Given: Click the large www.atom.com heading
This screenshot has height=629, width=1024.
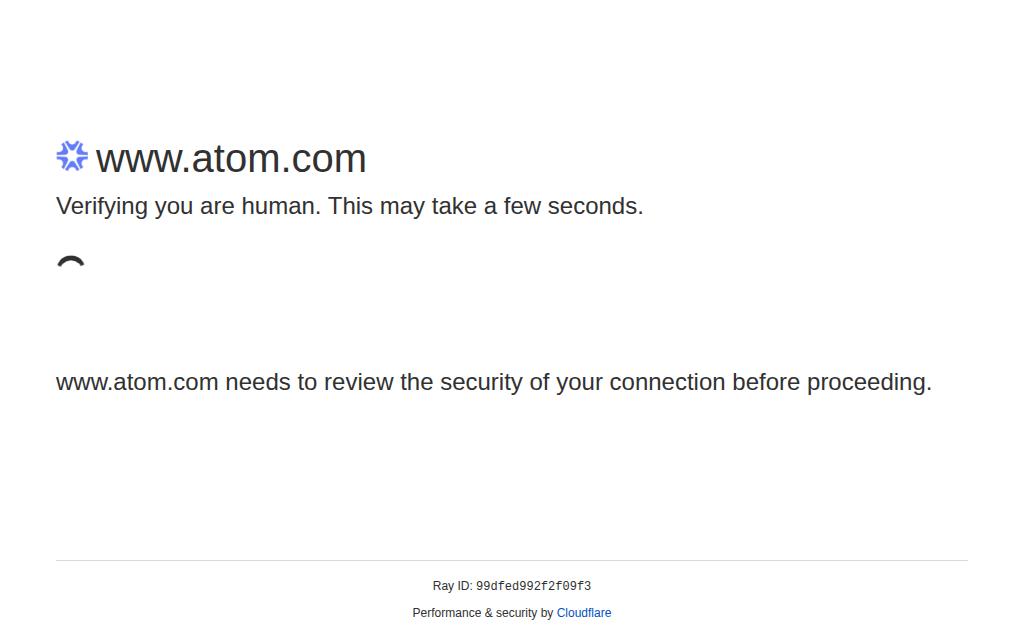Looking at the screenshot, I should (231, 159).
